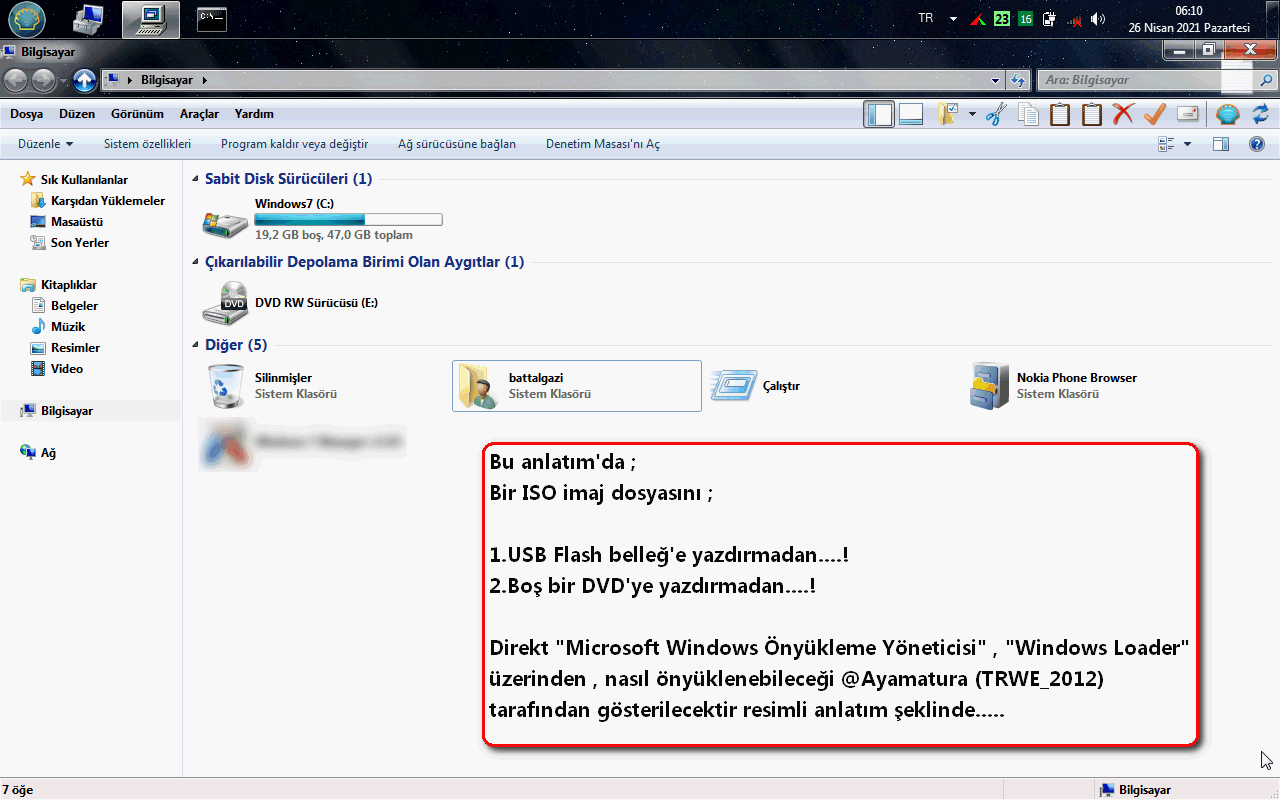The image size is (1280, 800).
Task: Click the Bilgisayar breadcrumb in address bar
Action: [168, 80]
